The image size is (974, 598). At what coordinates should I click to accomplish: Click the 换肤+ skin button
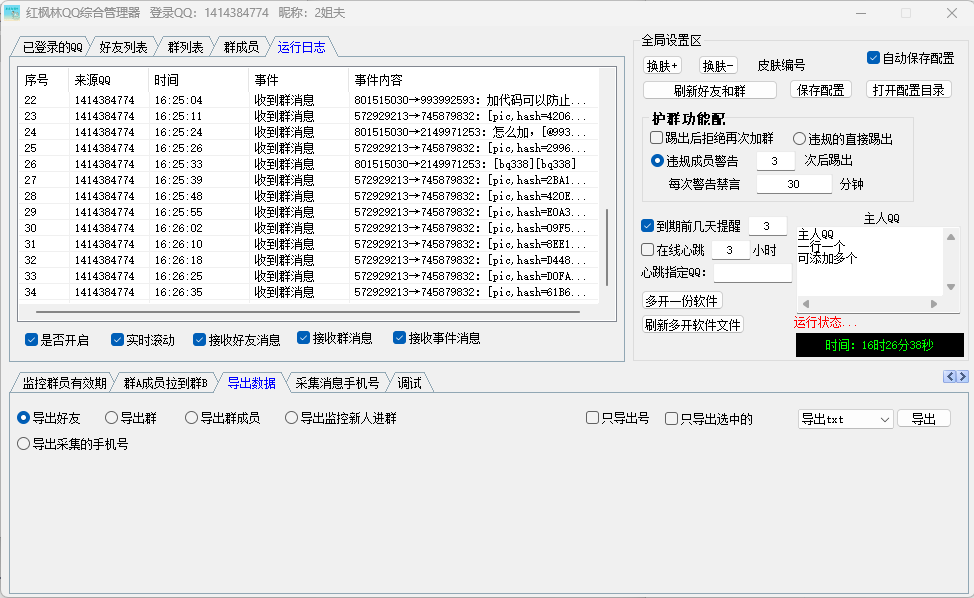pyautogui.click(x=662, y=66)
